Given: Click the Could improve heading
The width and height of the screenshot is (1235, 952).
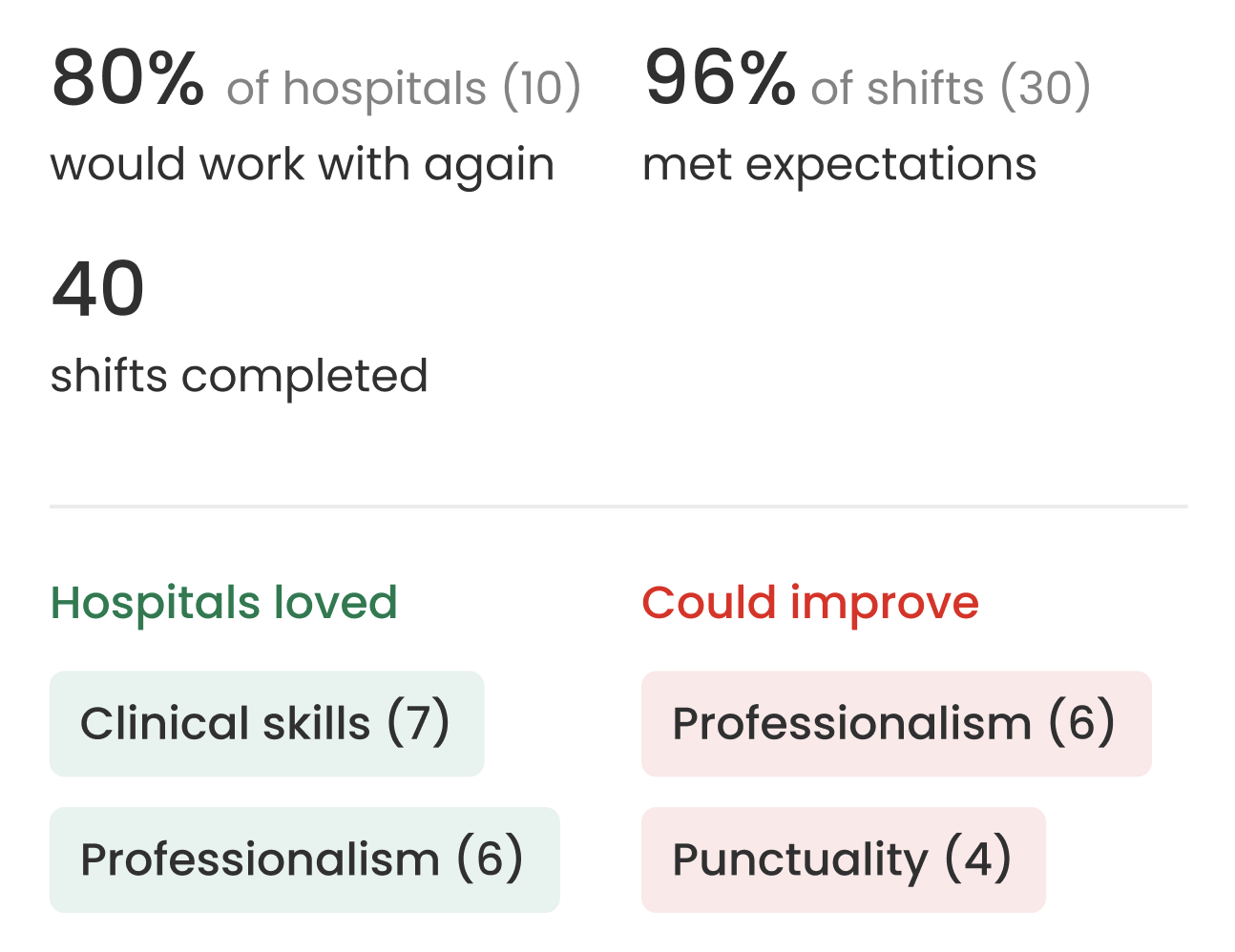Looking at the screenshot, I should tap(810, 603).
